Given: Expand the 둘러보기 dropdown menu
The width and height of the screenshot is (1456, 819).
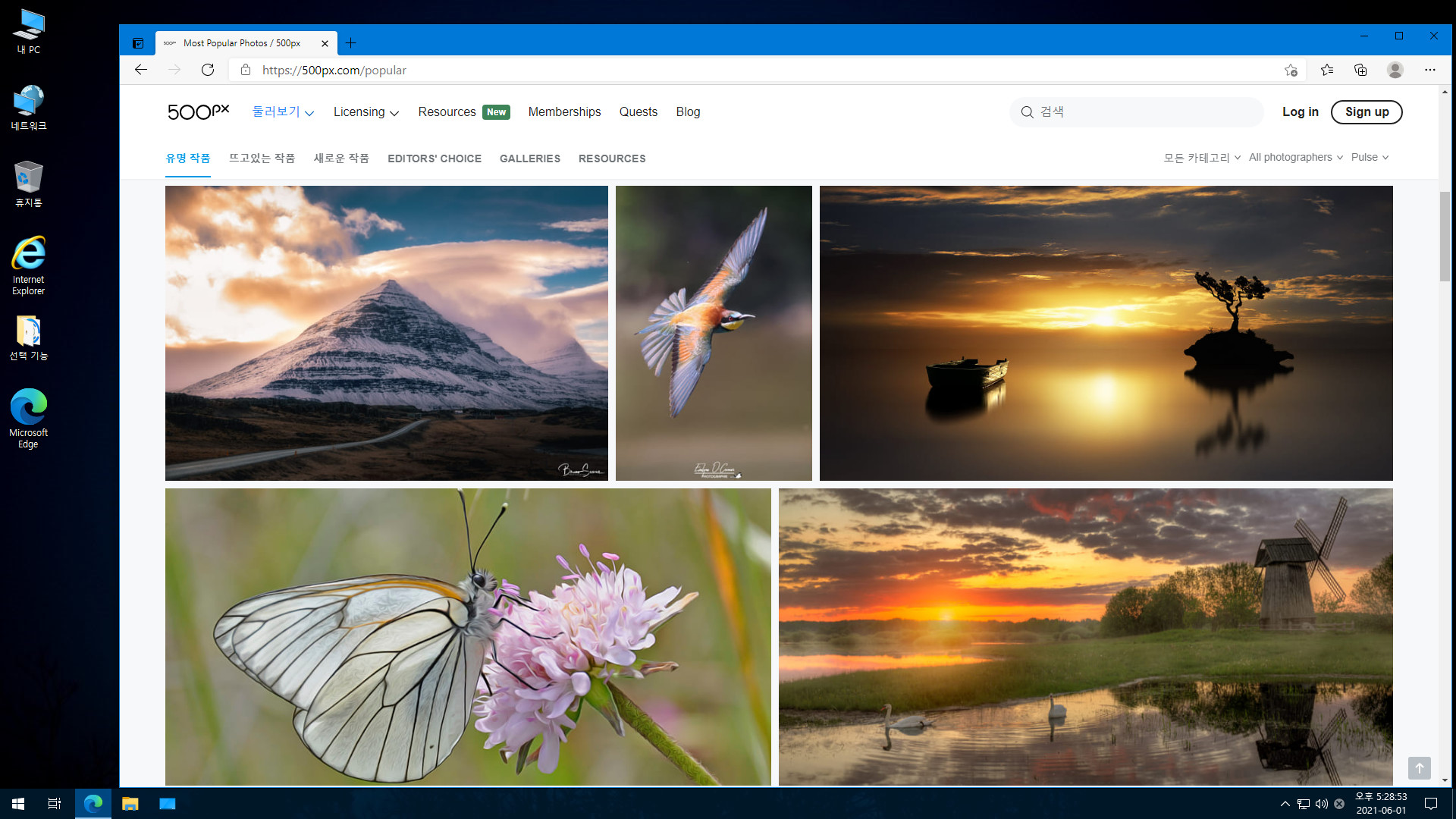Looking at the screenshot, I should tap(283, 111).
